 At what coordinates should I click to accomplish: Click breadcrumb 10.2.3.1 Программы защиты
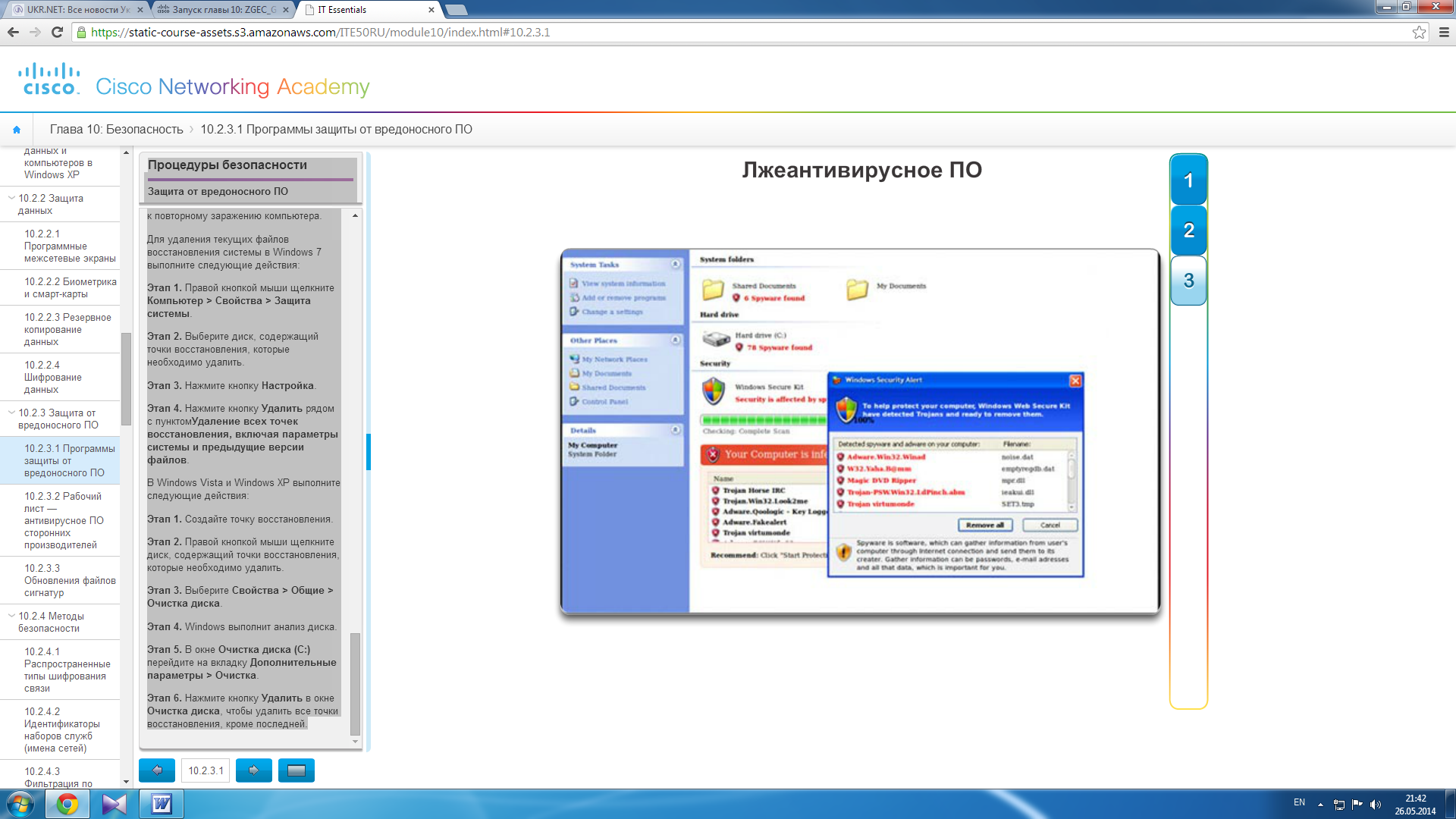[x=336, y=130]
